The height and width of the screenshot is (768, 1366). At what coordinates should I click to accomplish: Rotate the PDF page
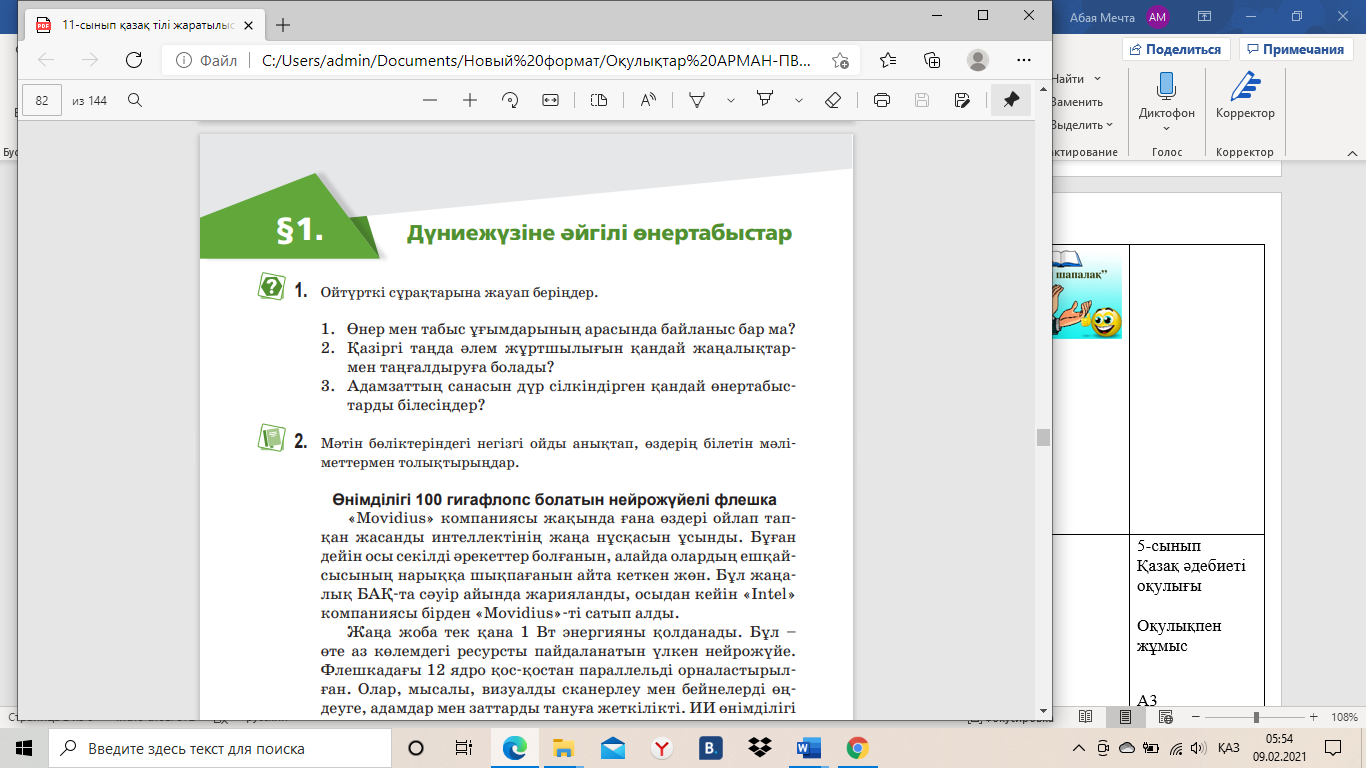click(510, 100)
